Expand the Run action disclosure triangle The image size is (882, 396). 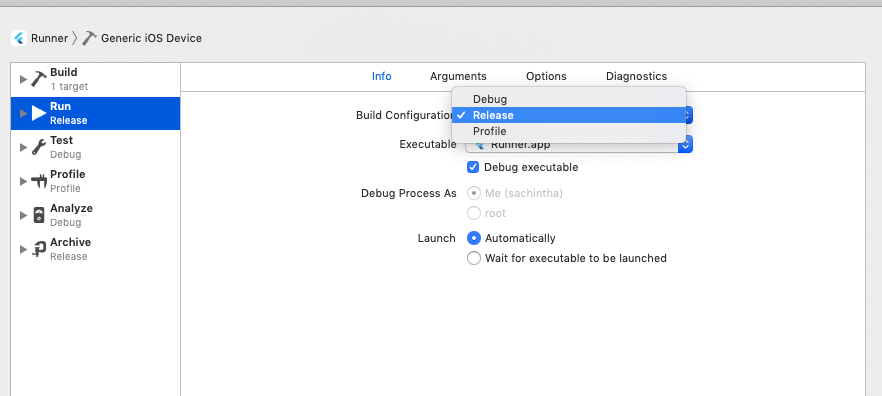click(23, 114)
